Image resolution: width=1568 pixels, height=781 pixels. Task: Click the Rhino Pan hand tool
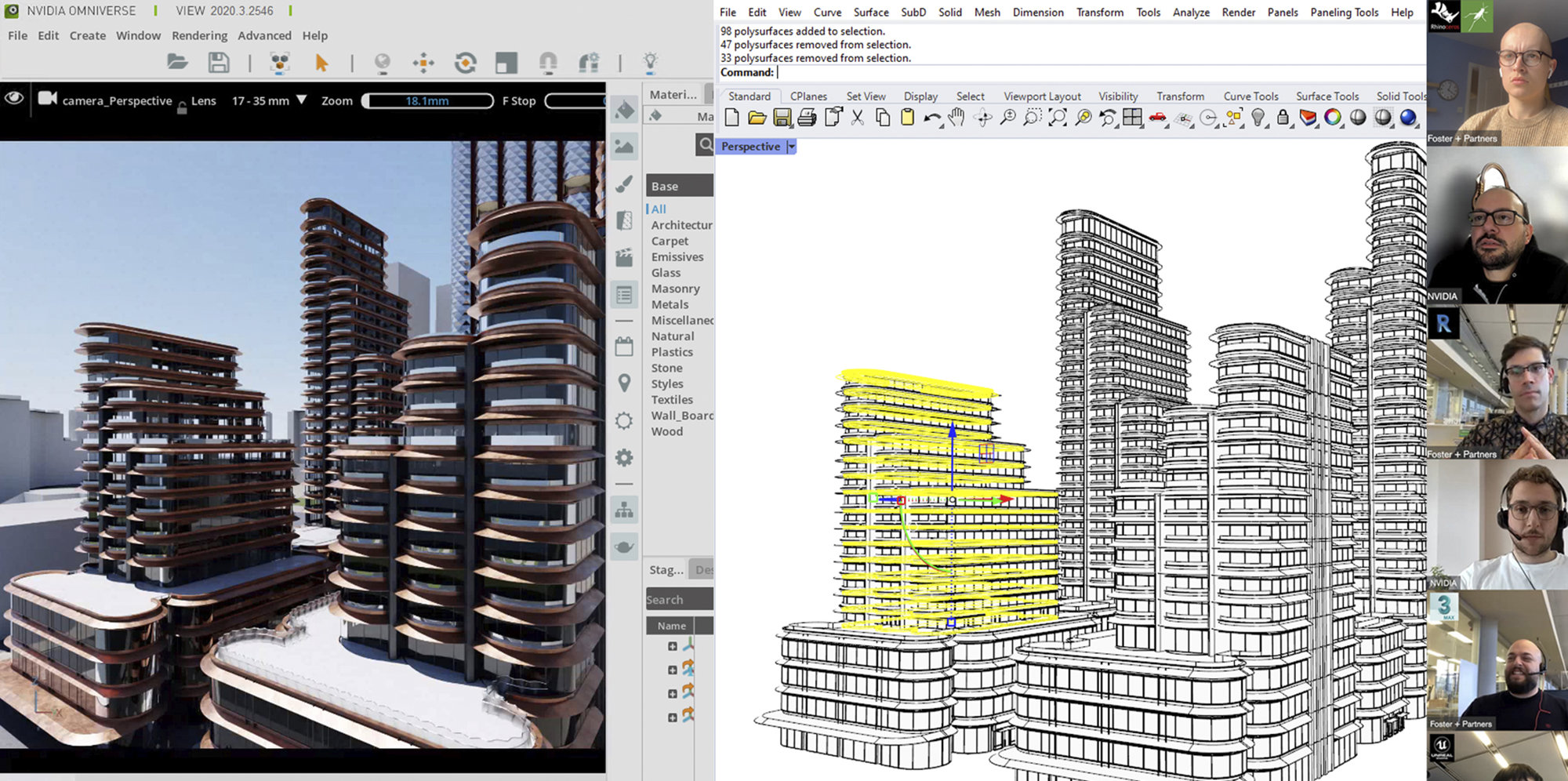pyautogui.click(x=956, y=118)
